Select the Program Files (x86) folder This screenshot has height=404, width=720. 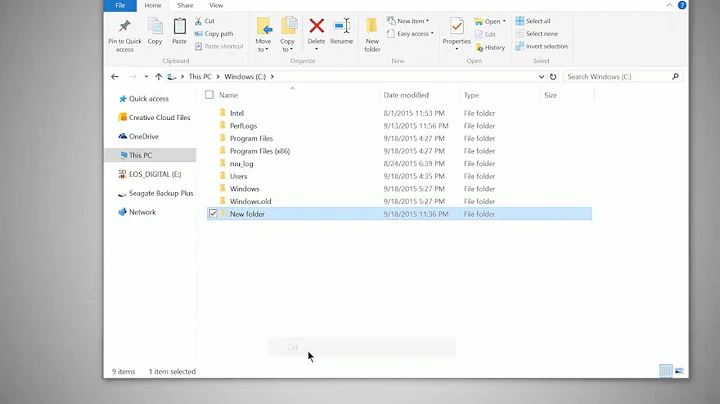260,151
